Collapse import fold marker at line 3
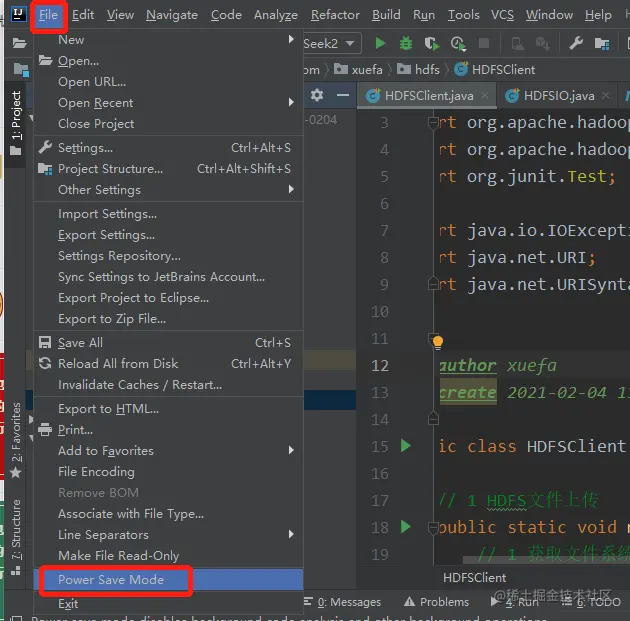The image size is (630, 621). tap(433, 123)
